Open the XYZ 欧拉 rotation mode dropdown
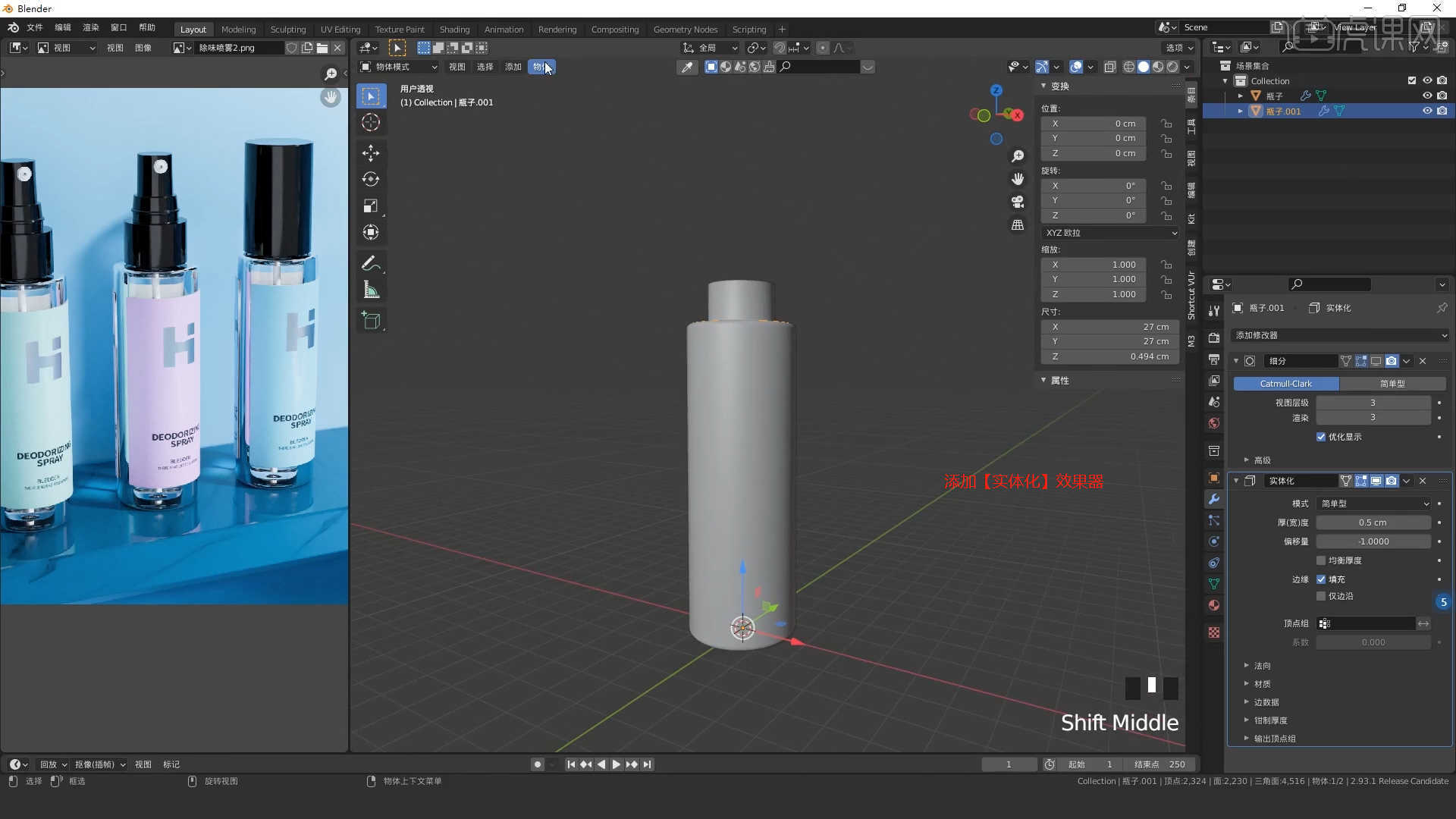This screenshot has height=819, width=1456. pos(1110,233)
